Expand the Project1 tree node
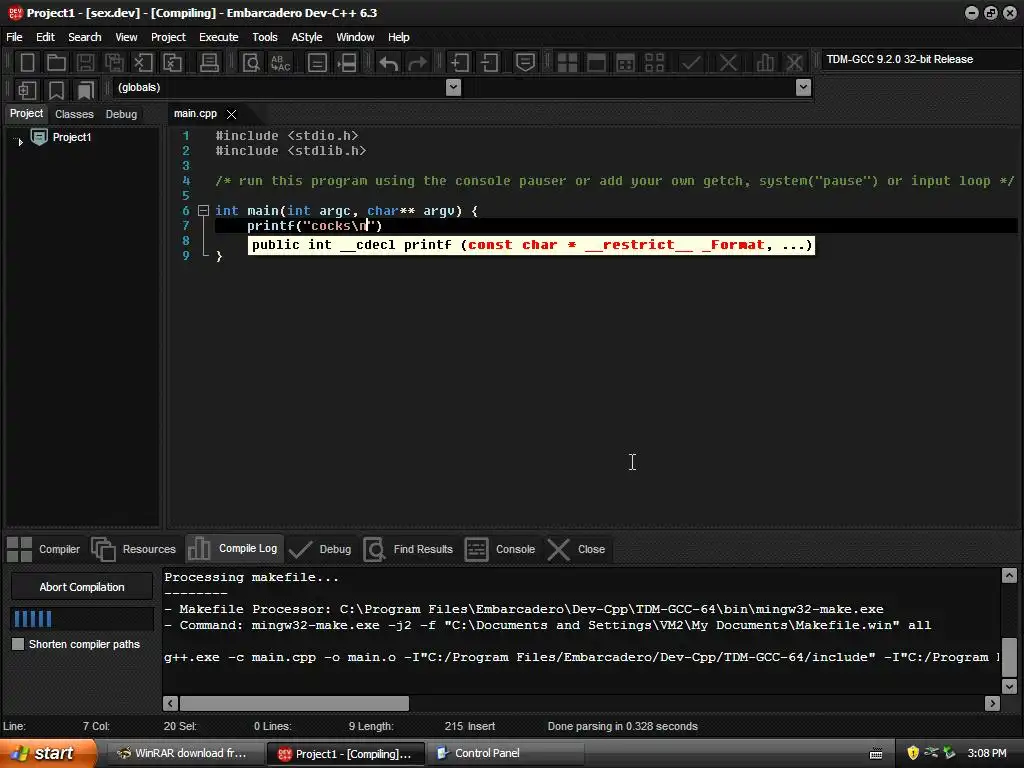The height and width of the screenshot is (768, 1024). (20, 141)
